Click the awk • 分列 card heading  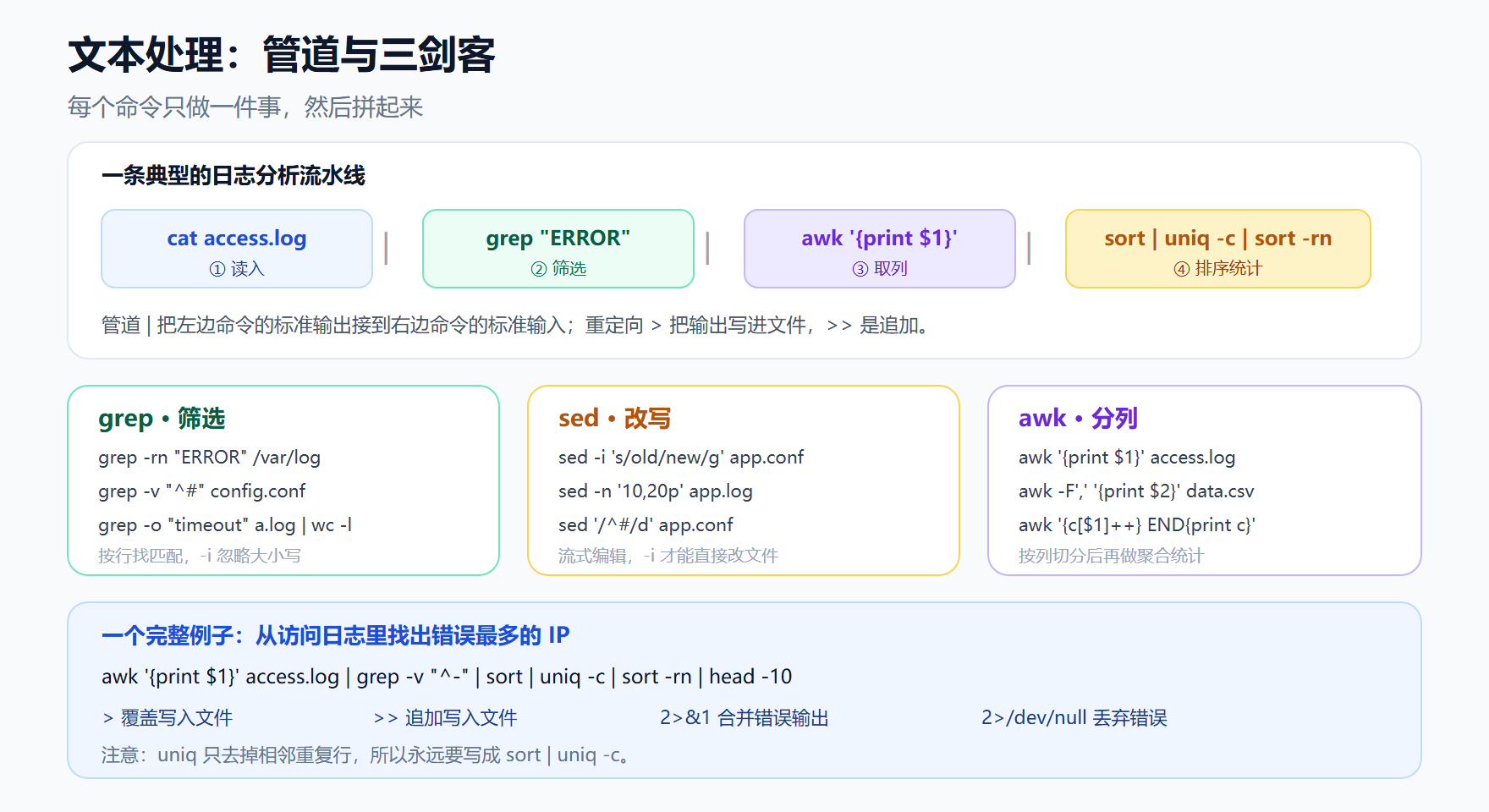click(1079, 419)
